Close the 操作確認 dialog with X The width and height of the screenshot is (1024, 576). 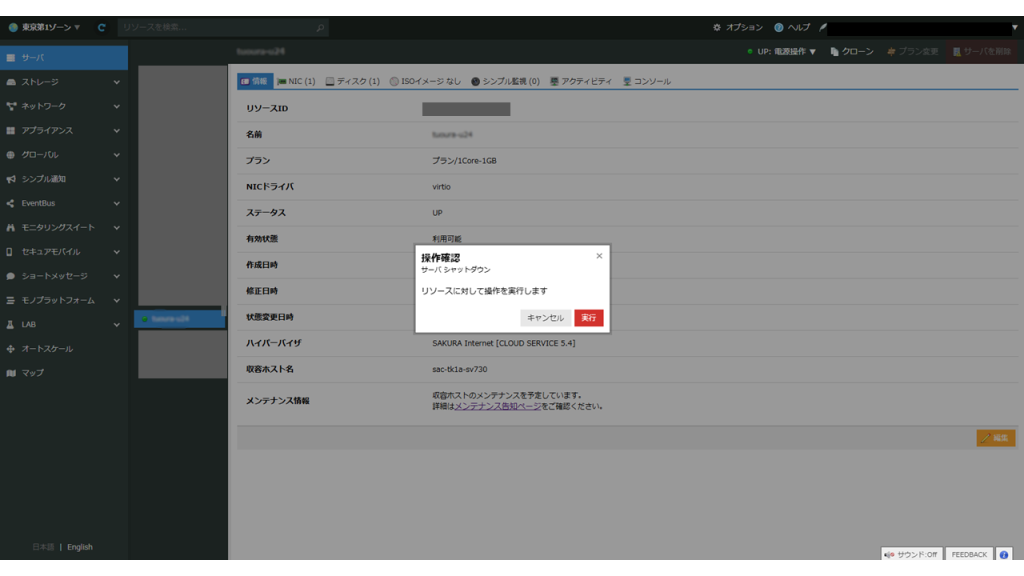(x=599, y=256)
